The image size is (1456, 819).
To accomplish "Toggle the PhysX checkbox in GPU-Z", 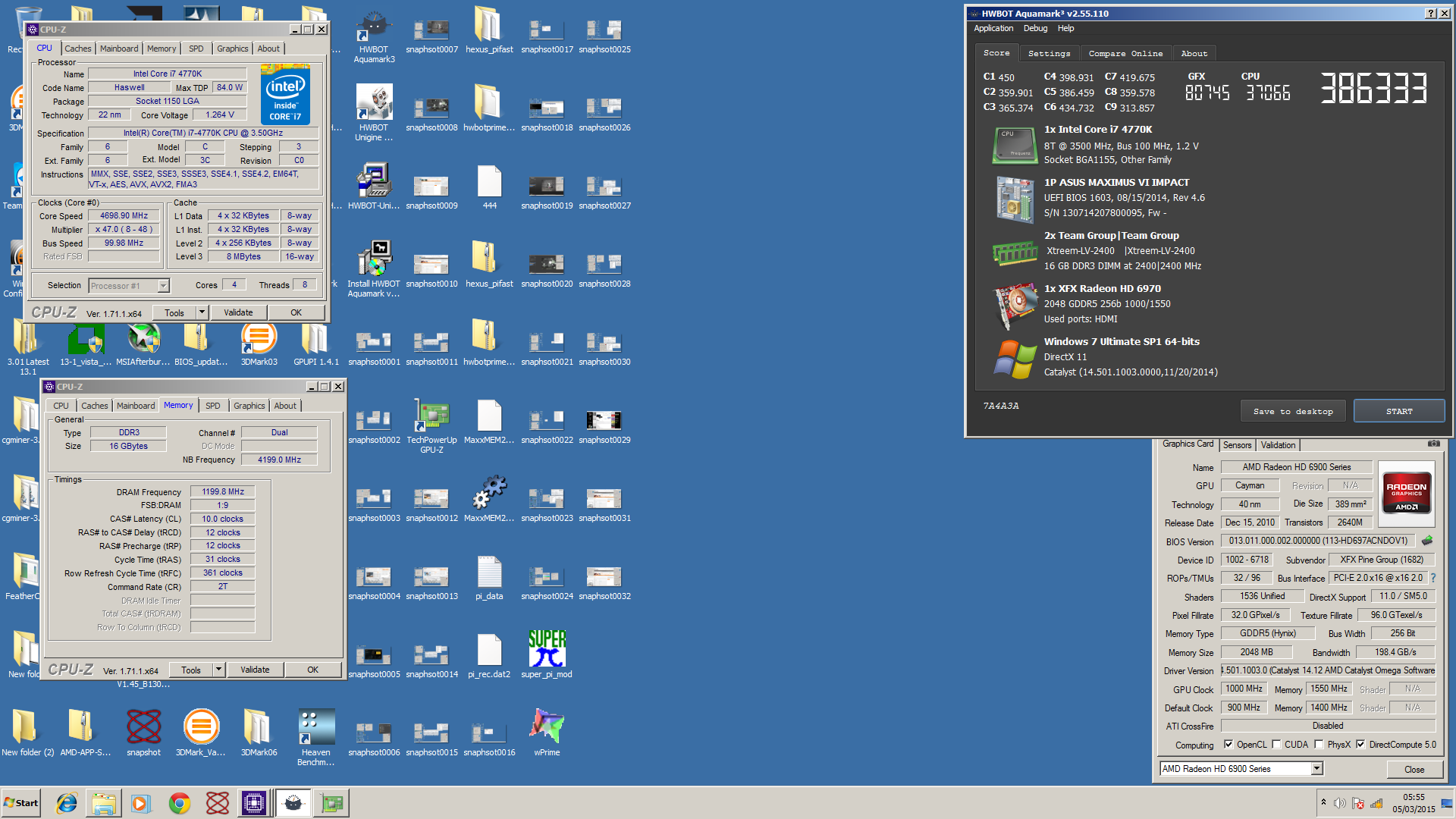I will coord(1319,745).
